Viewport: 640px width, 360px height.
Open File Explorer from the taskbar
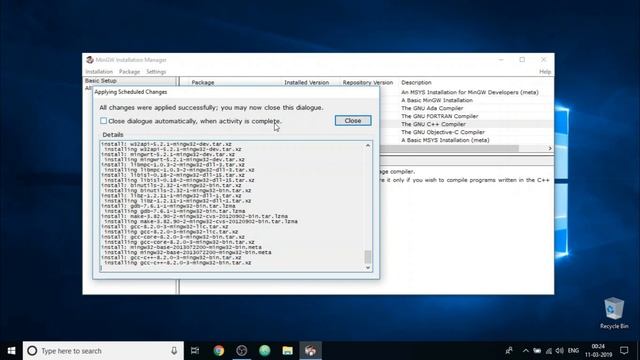pyautogui.click(x=288, y=351)
